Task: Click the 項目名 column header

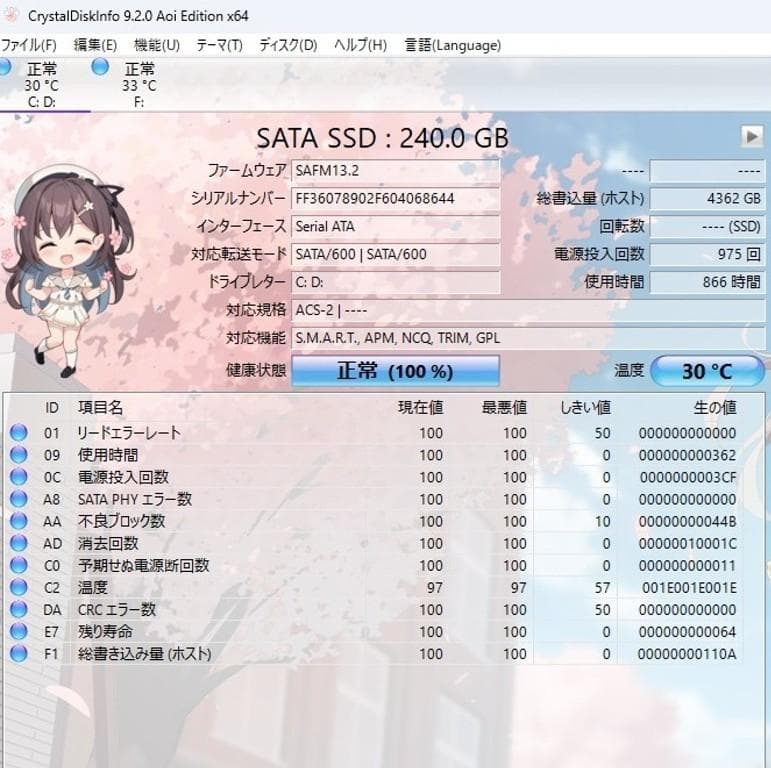Action: coord(100,408)
